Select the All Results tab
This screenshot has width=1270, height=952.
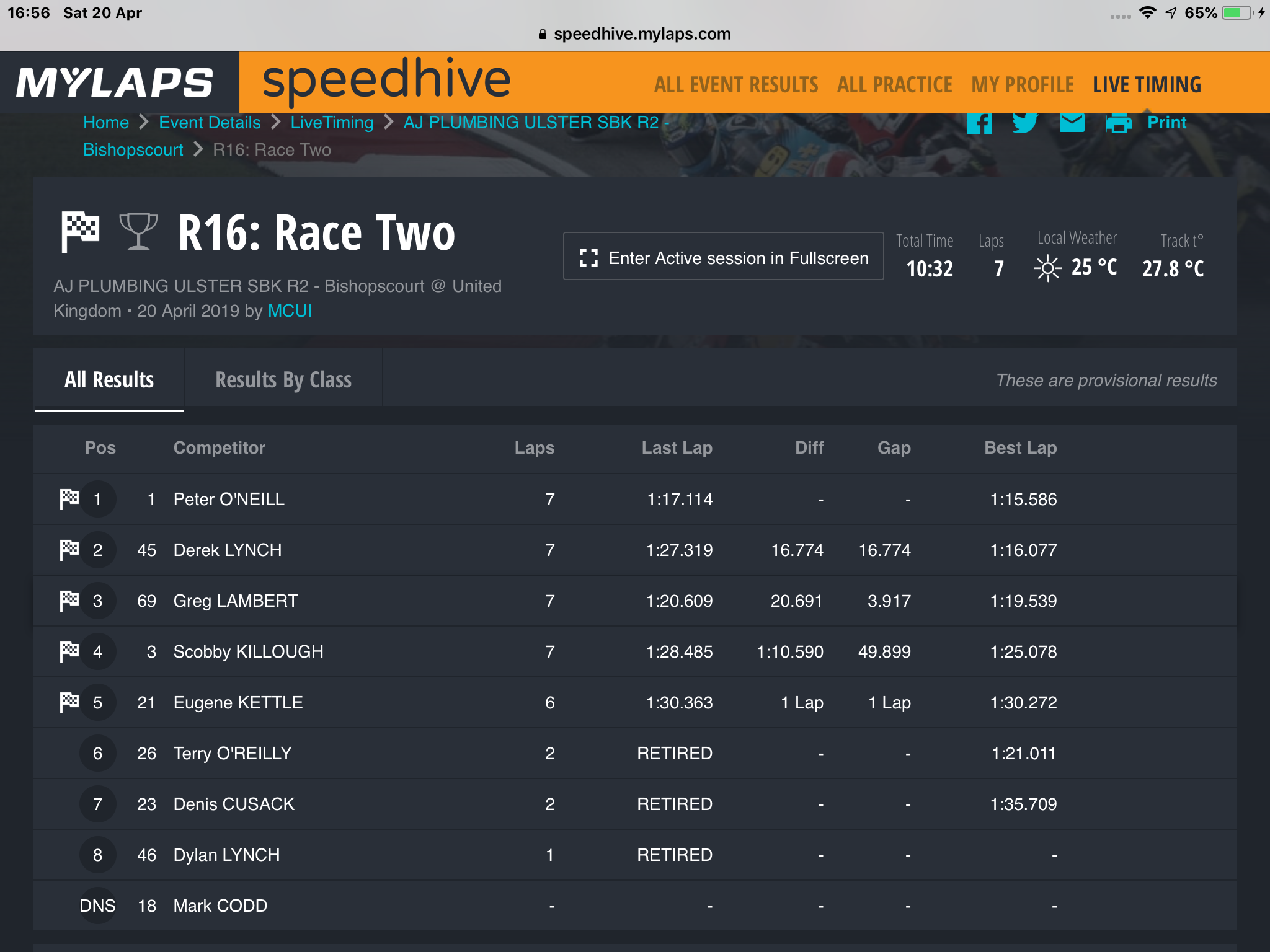[x=109, y=379]
